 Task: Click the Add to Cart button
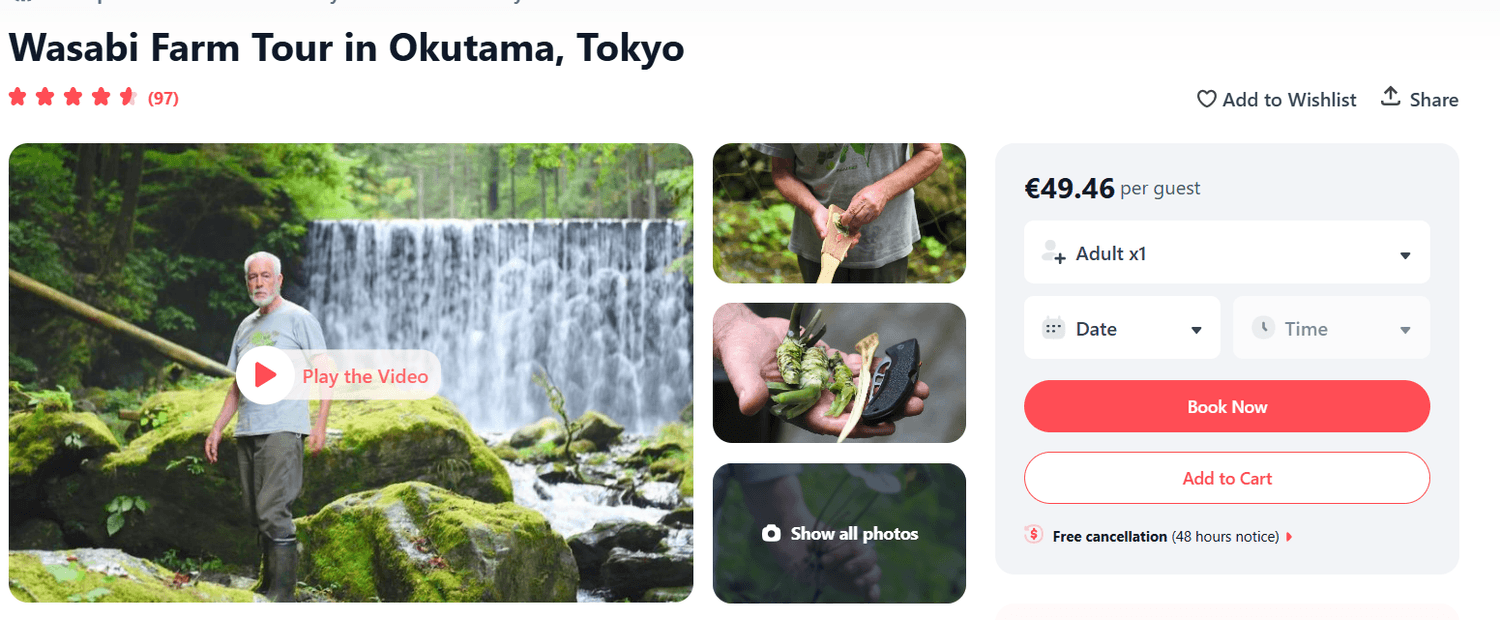click(x=1227, y=478)
